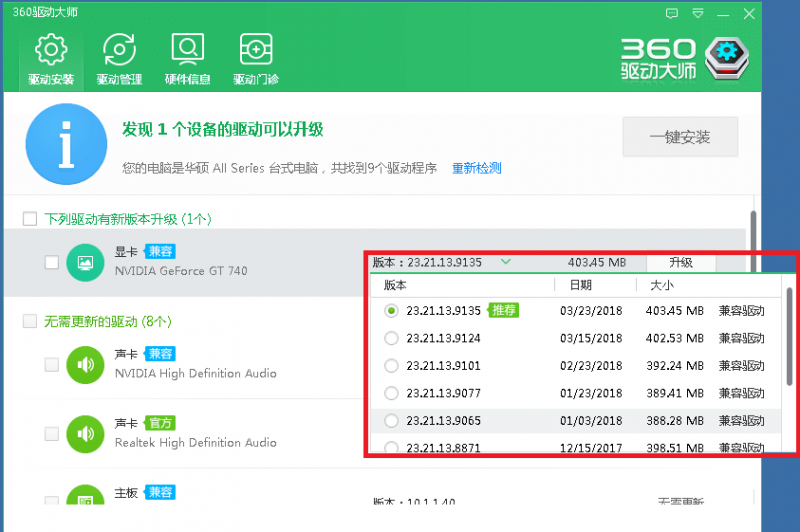Open the title bar dropdown menu icon
Screen dimensions: 800x532
tap(697, 13)
